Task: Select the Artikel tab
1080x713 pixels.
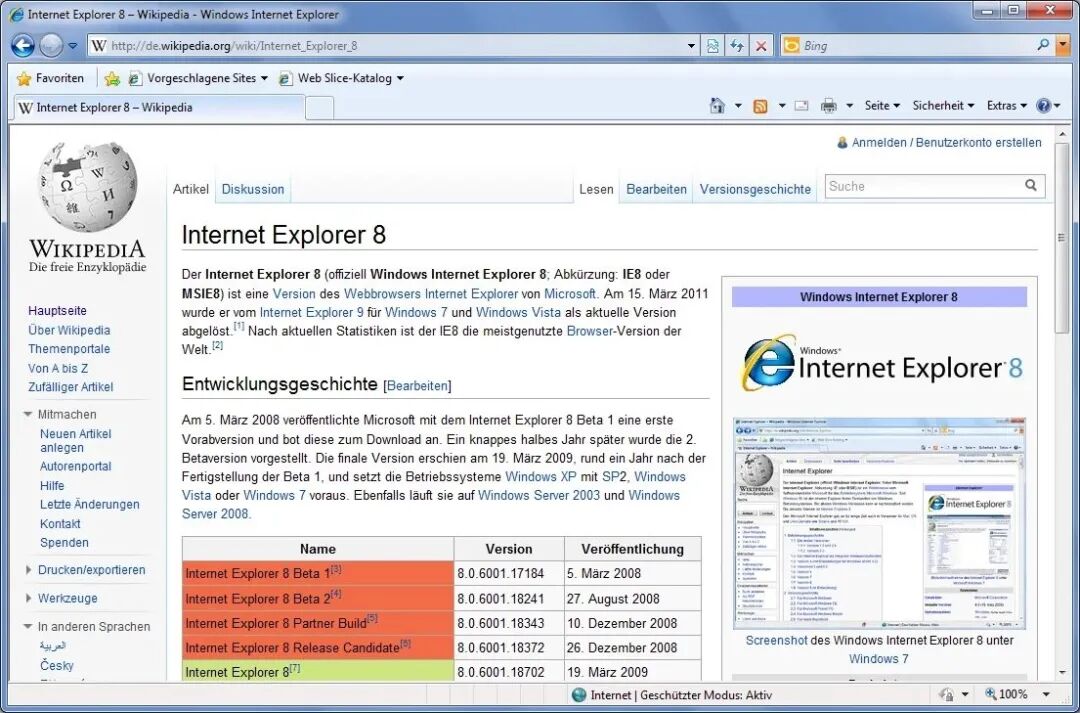Action: point(191,189)
